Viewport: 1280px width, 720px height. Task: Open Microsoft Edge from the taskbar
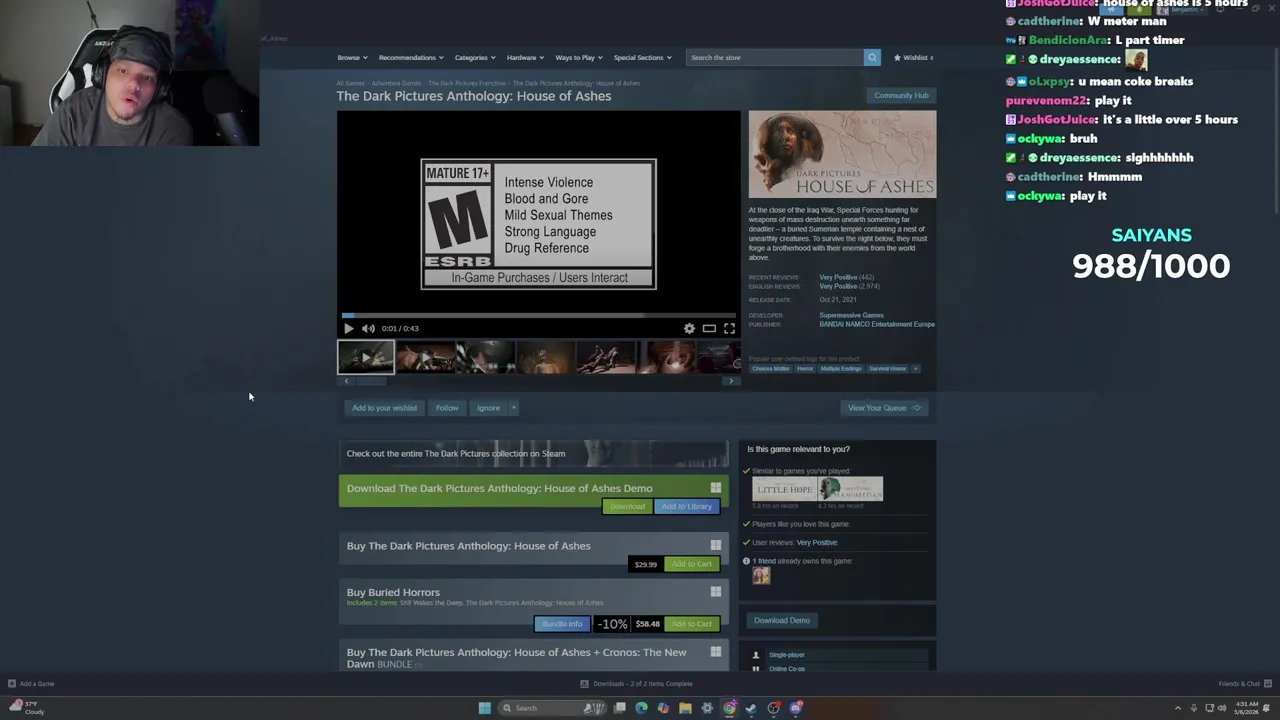(x=641, y=708)
